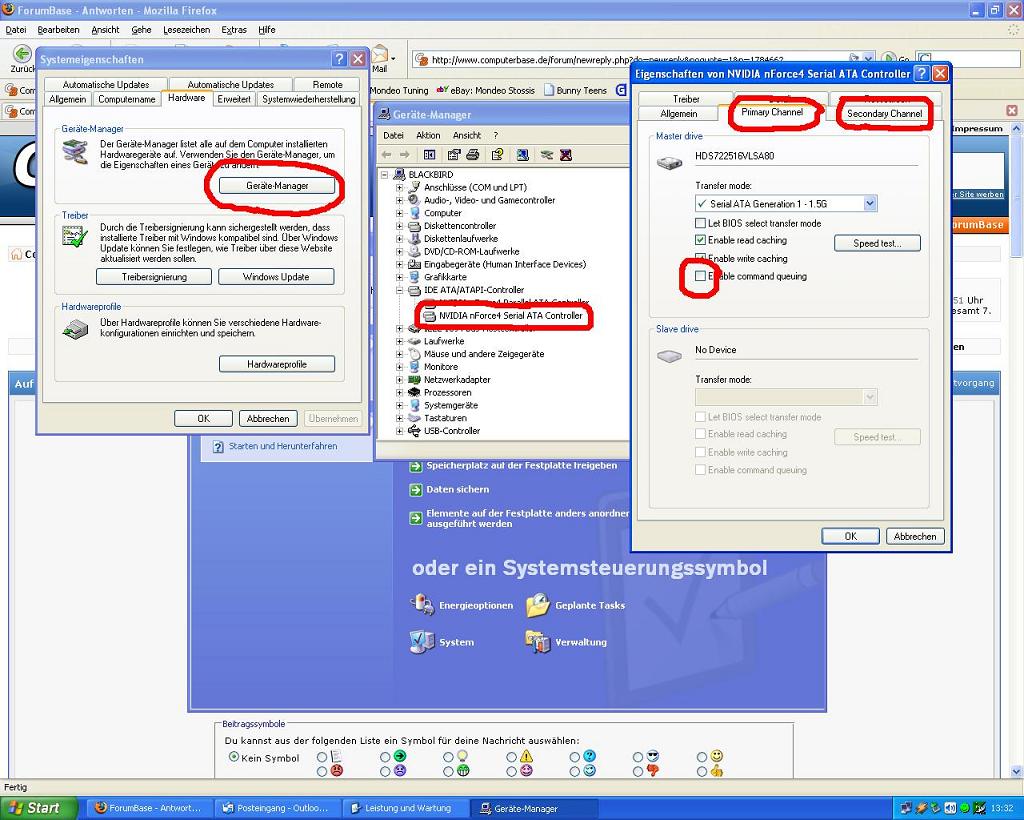Screen dimensions: 1024x820
Task: Select the Kein Symbol radio button
Action: click(234, 757)
